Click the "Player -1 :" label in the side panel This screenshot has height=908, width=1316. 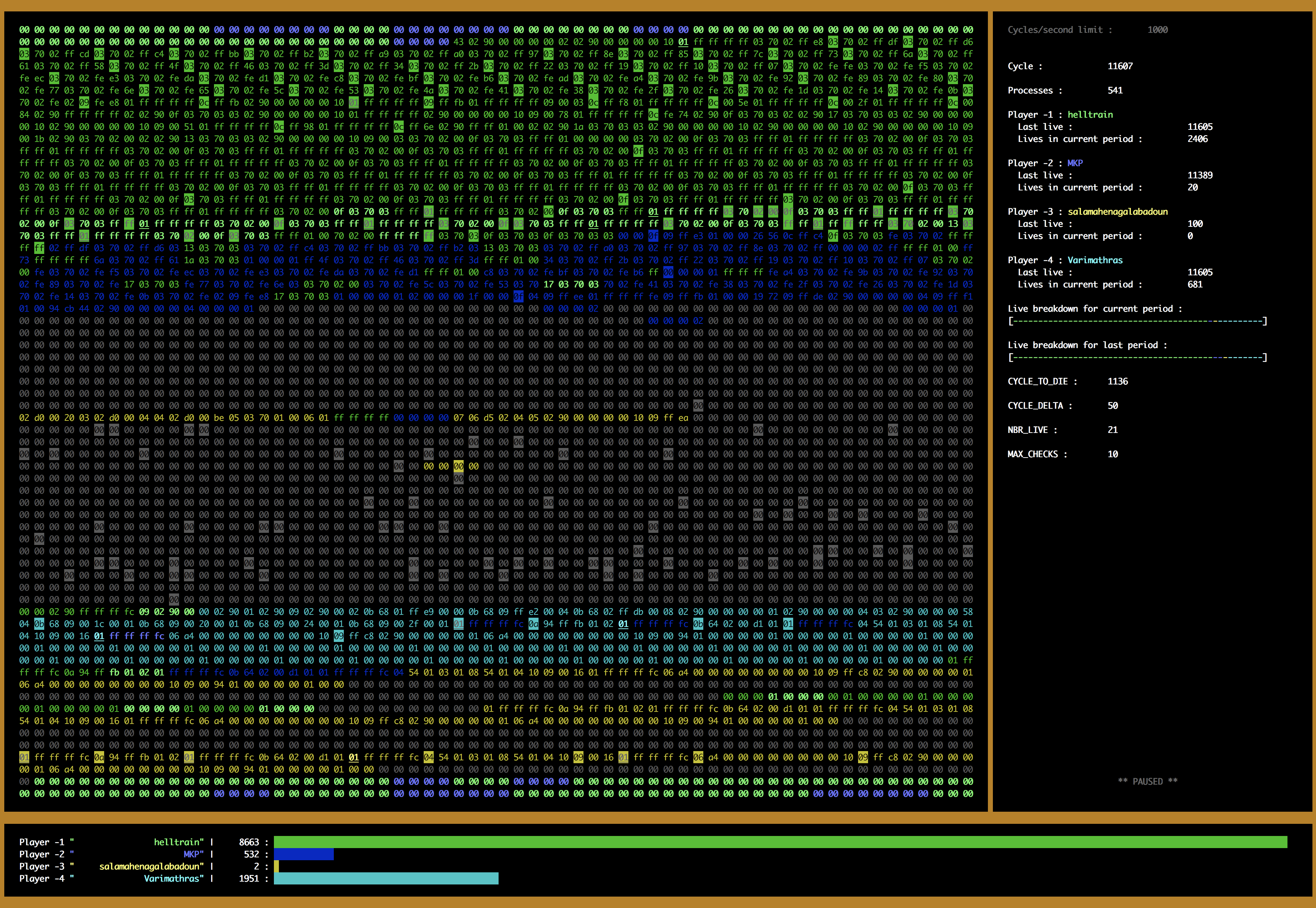[x=1034, y=114]
